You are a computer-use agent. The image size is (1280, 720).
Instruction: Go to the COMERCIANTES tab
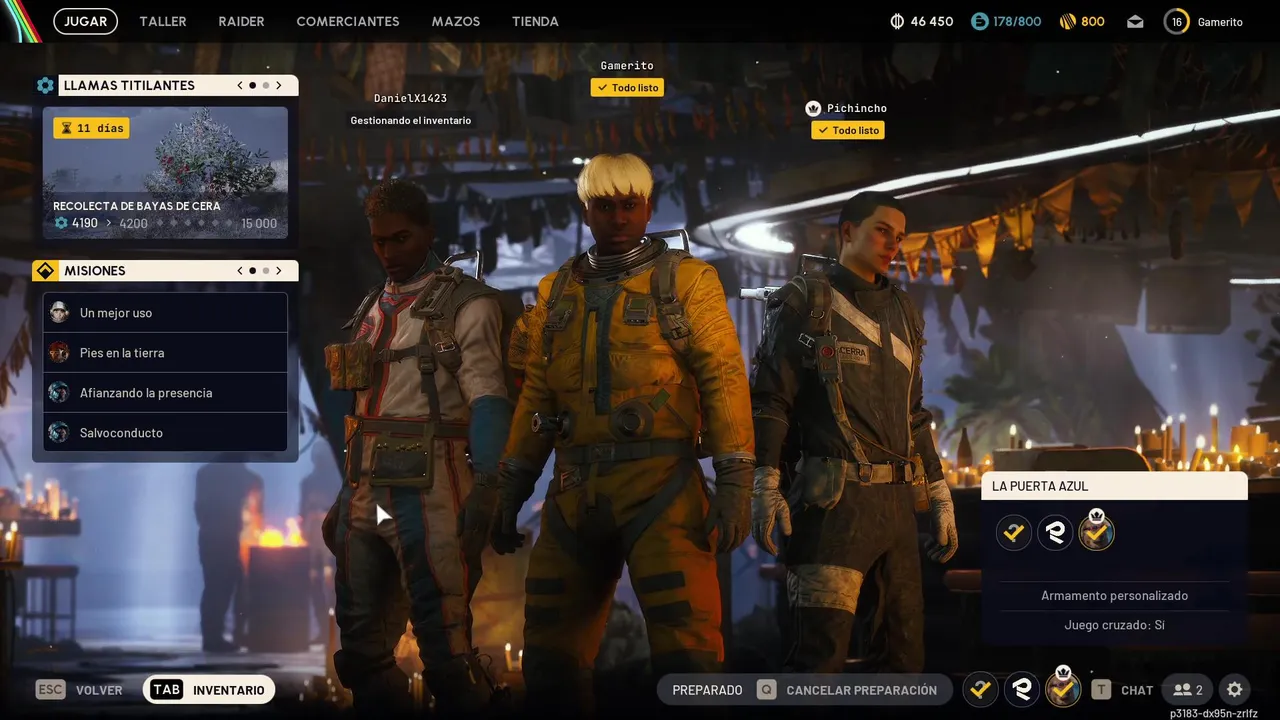pyautogui.click(x=348, y=21)
